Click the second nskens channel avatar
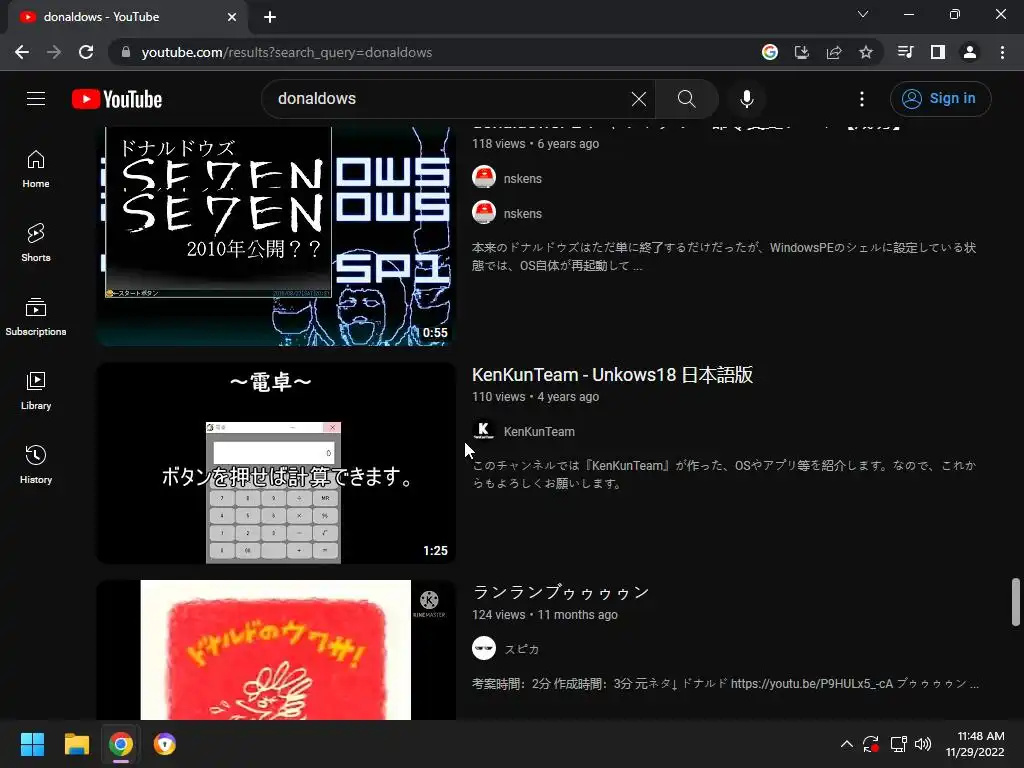The height and width of the screenshot is (768, 1024). click(484, 213)
